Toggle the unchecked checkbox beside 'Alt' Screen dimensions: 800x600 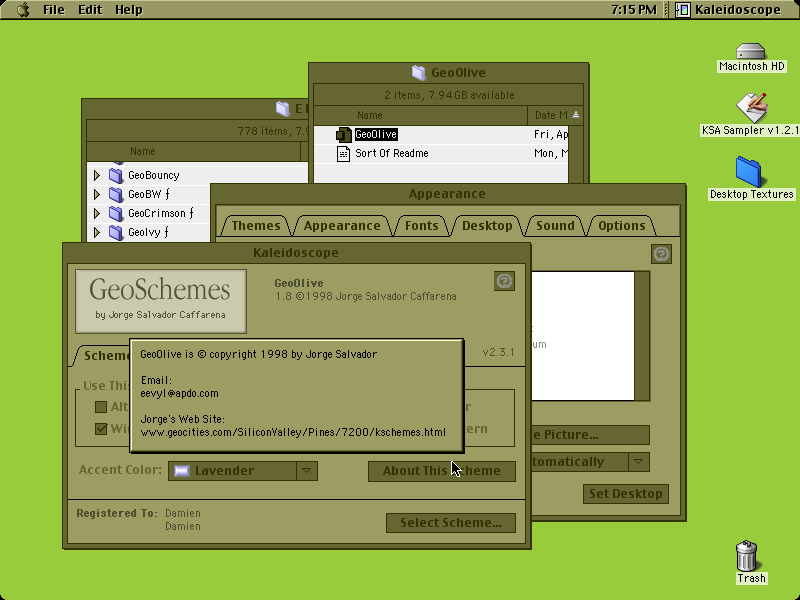101,407
